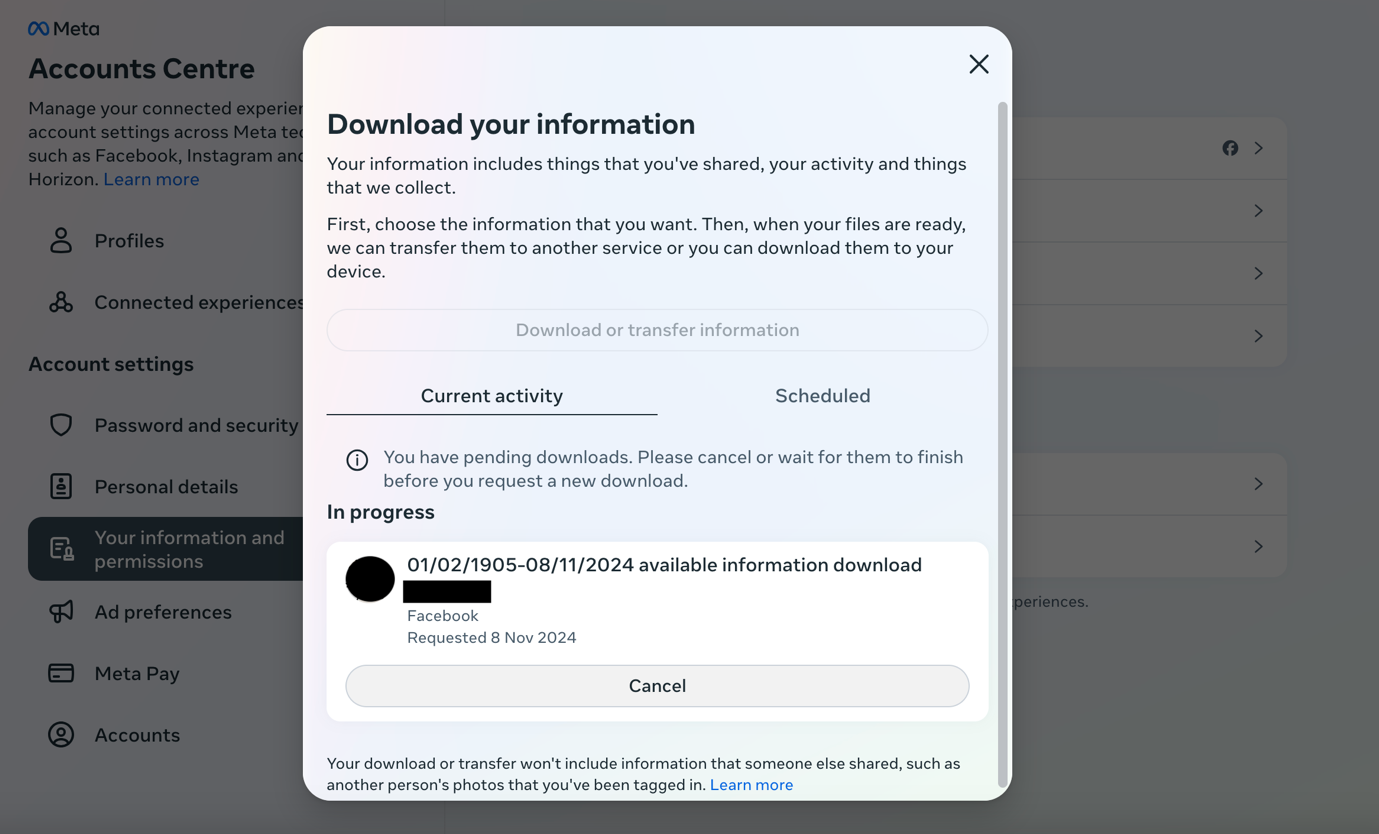Viewport: 1379px width, 834px height.
Task: Click the Accounts user circle icon
Action: coord(61,735)
